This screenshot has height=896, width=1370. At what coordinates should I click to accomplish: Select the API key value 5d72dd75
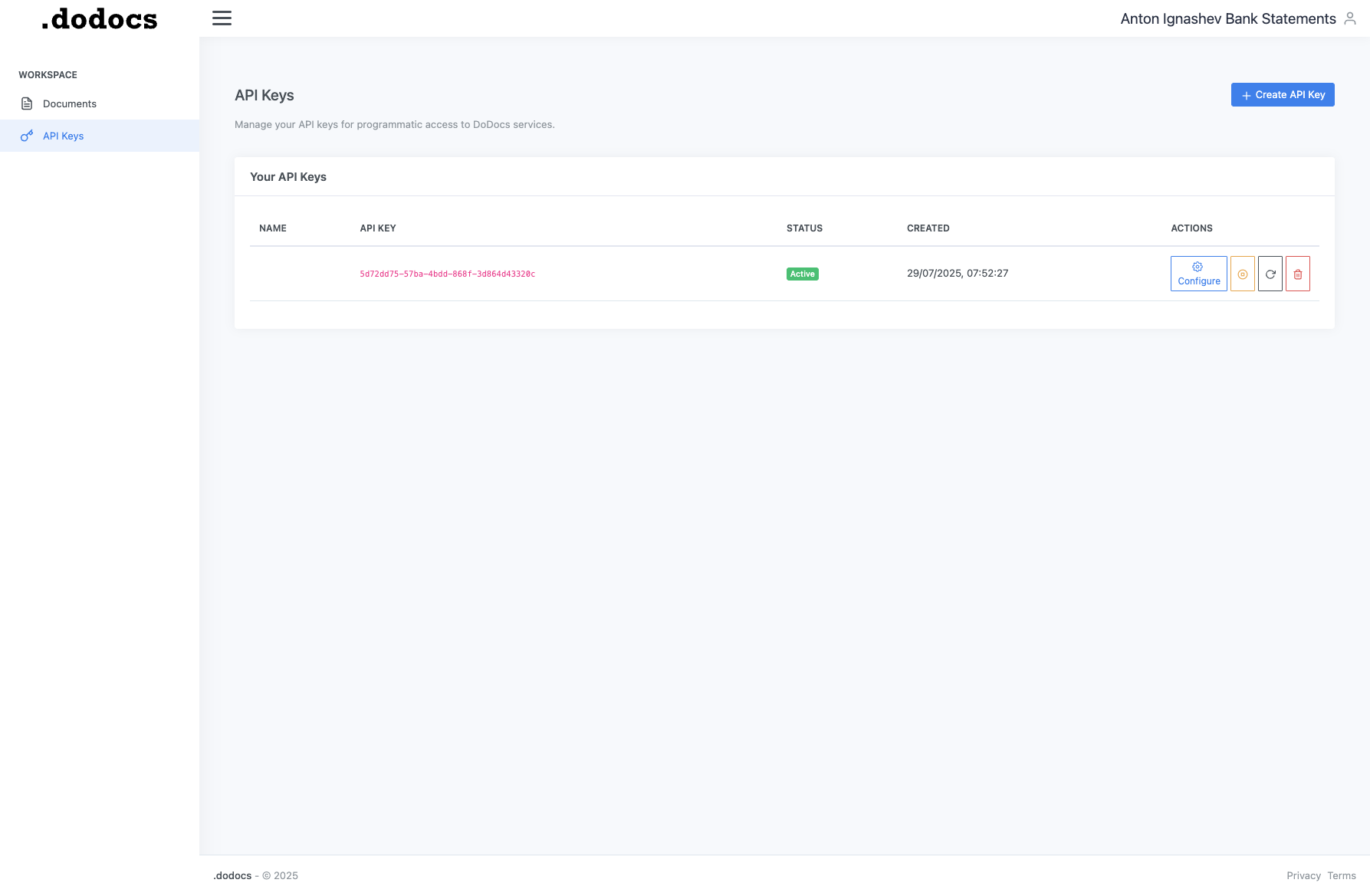click(447, 274)
